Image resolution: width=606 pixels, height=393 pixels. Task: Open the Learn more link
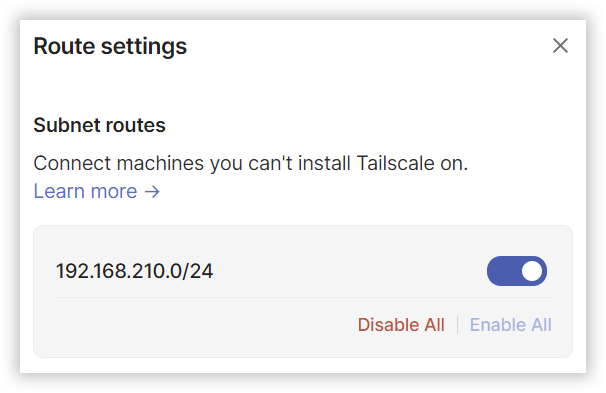[x=97, y=191]
